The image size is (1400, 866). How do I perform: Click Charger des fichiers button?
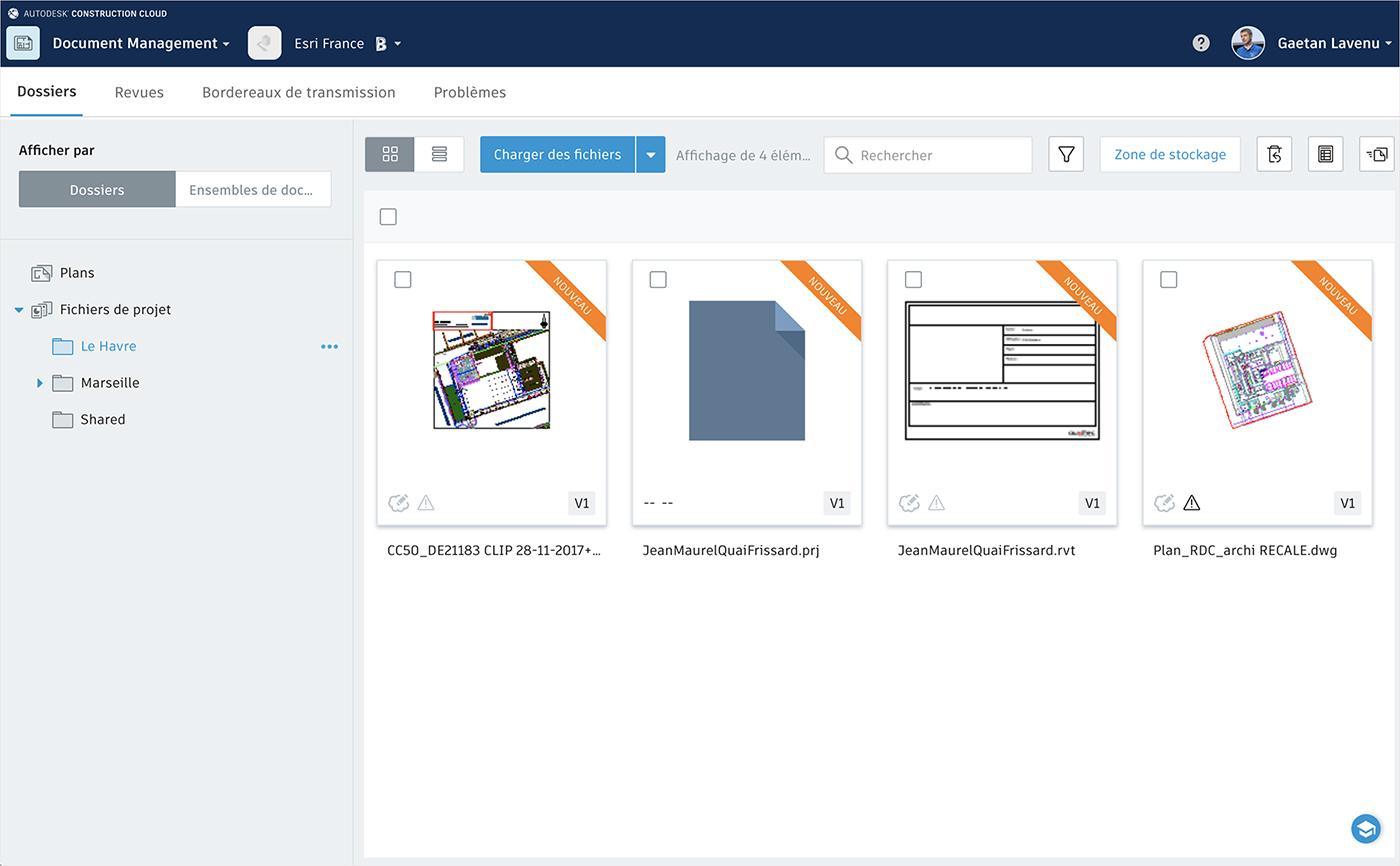557,155
